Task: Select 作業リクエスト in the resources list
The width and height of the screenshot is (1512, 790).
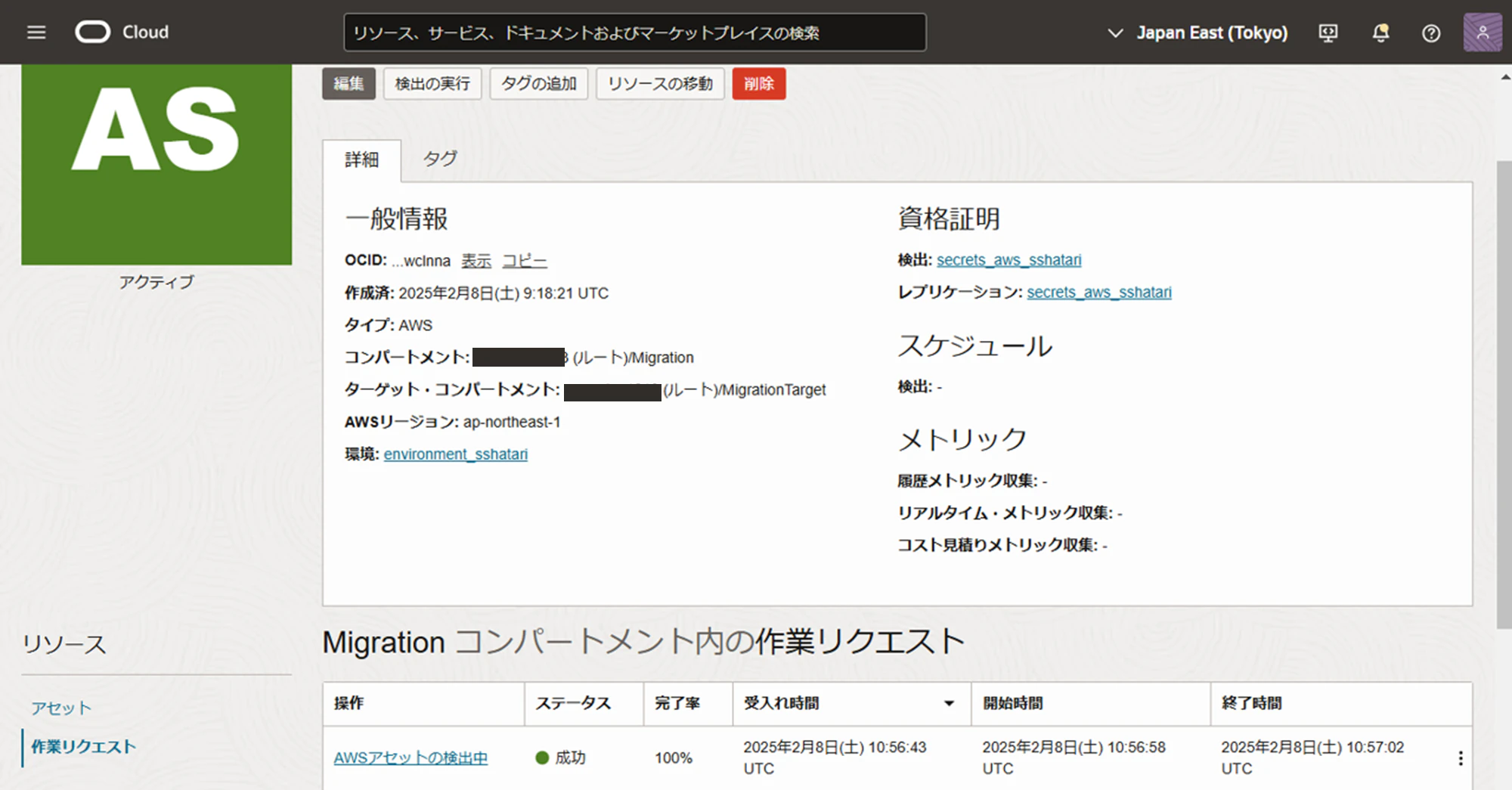Action: point(83,747)
